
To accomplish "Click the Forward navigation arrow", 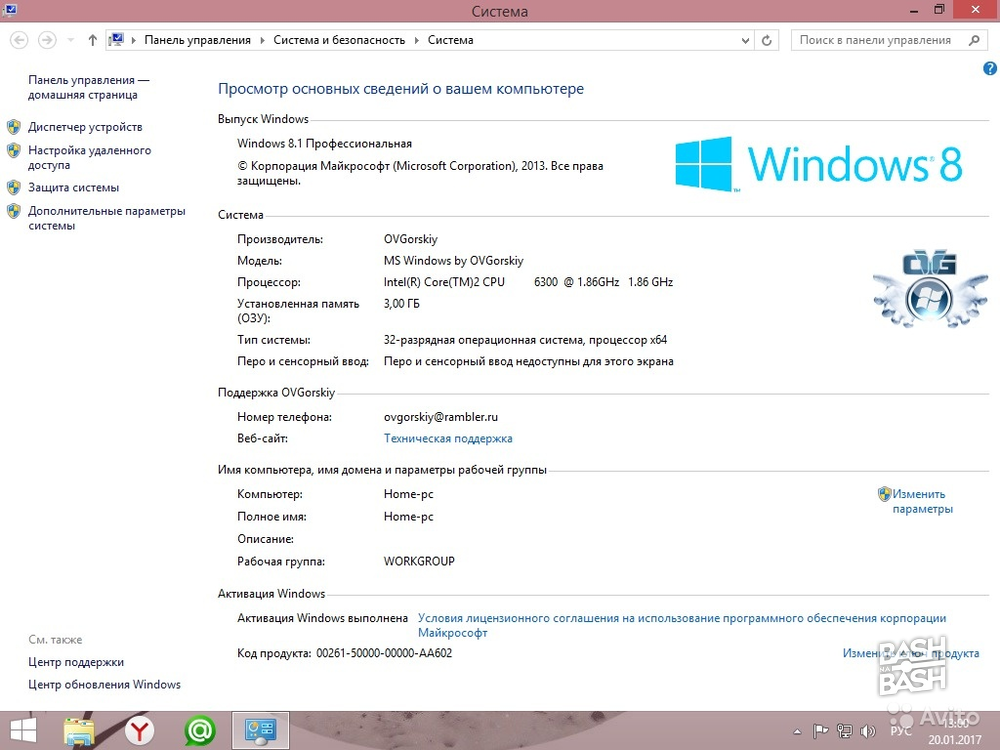I will point(47,40).
